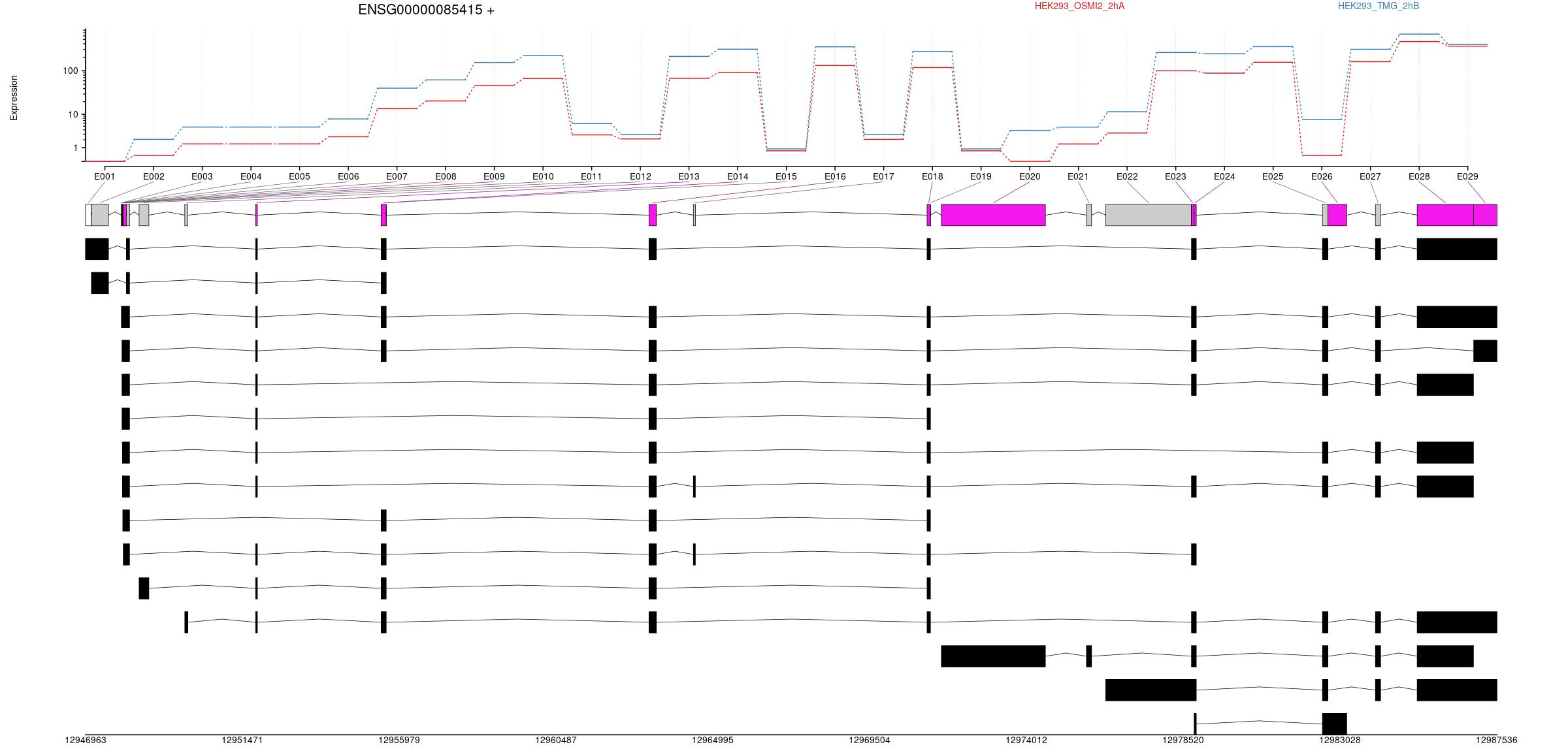The height and width of the screenshot is (751, 1568).
Task: Click the E007 exon label
Action: pyautogui.click(x=397, y=176)
